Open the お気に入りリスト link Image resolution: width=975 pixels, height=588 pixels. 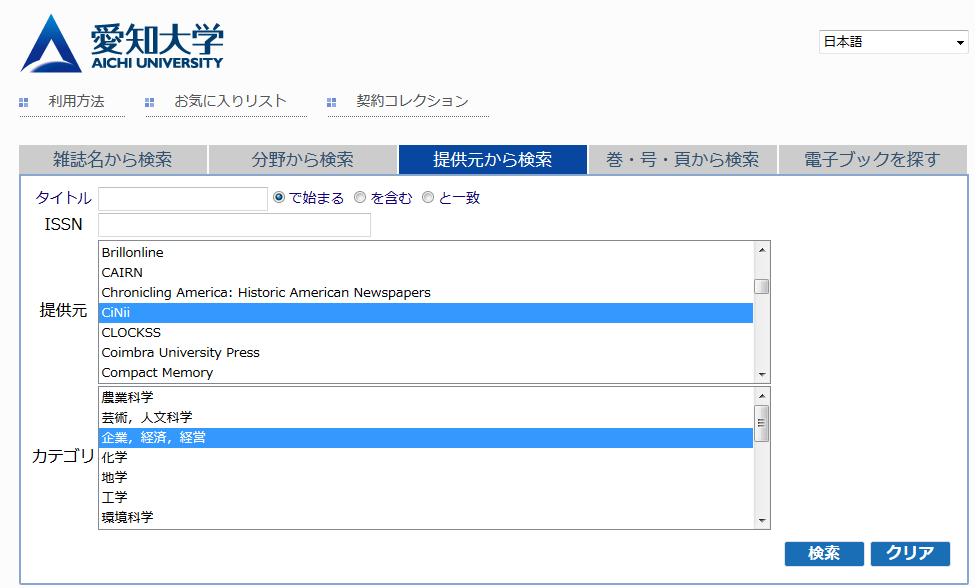231,101
